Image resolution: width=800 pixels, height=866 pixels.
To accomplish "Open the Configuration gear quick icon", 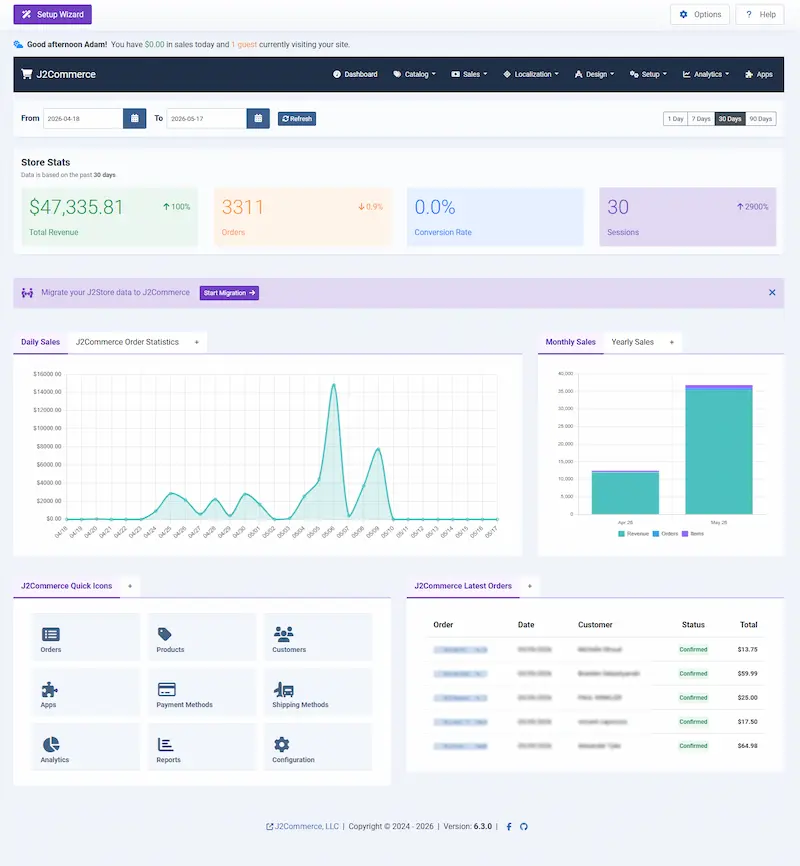I will pyautogui.click(x=318, y=747).
